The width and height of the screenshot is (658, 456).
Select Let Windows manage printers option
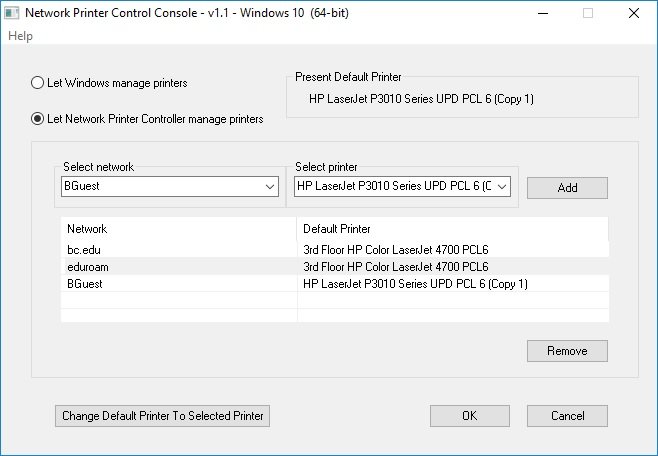(38, 83)
